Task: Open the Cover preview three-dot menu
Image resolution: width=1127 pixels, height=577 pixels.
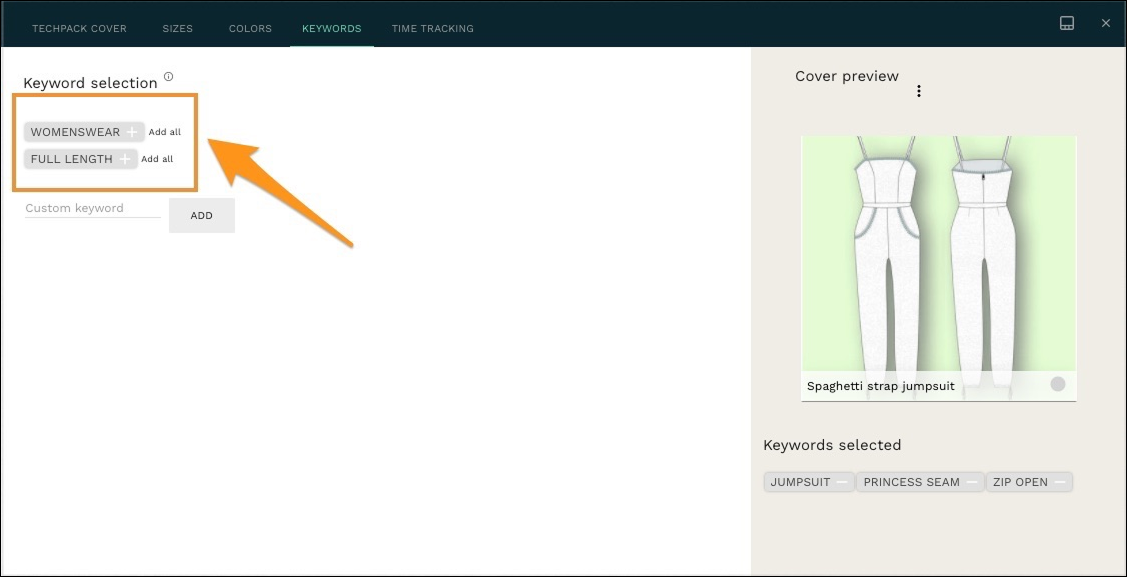Action: click(x=918, y=91)
